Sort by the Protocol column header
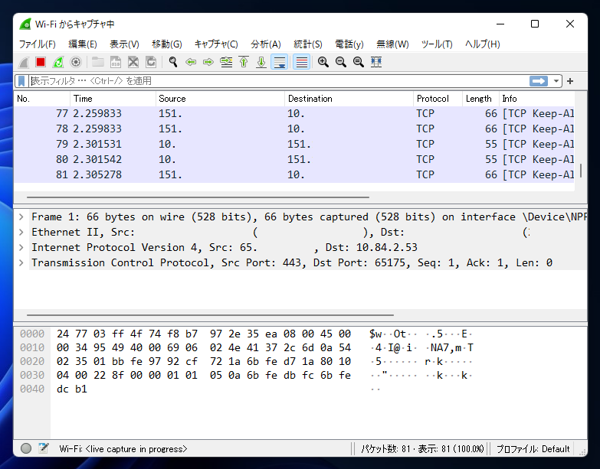Image resolution: width=600 pixels, height=469 pixels. pos(438,99)
